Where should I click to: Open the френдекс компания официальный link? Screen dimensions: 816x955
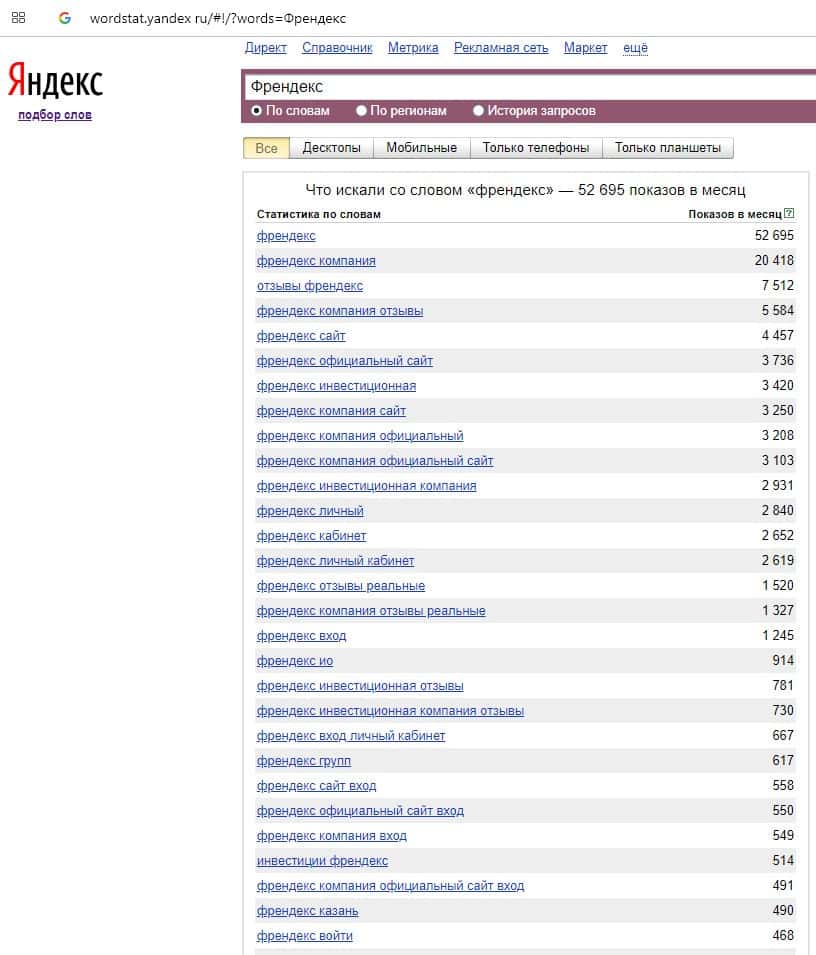360,435
